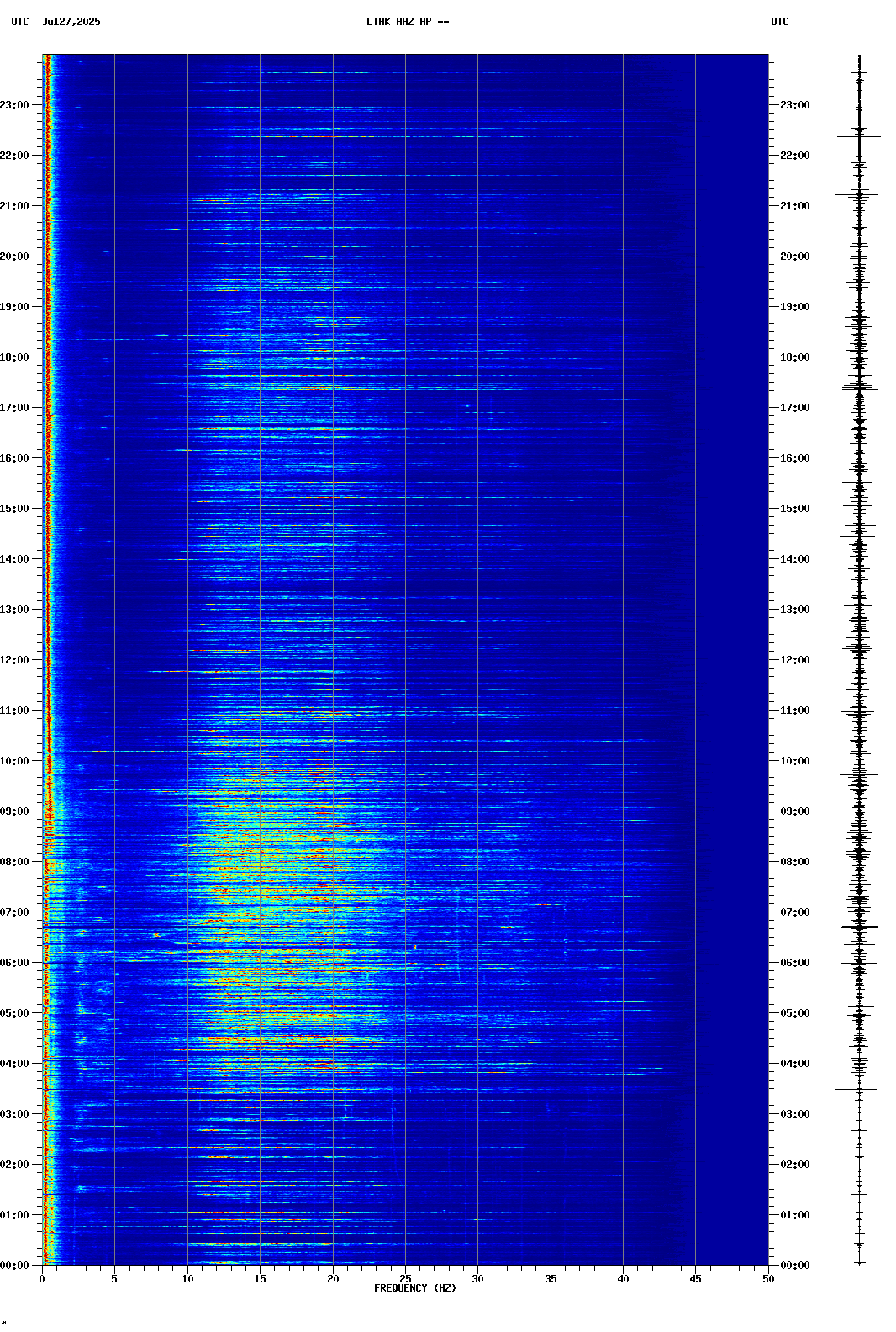Screen dimensions: 896x1332
Task: Click frequency axis tick label 5
Action: (114, 1279)
